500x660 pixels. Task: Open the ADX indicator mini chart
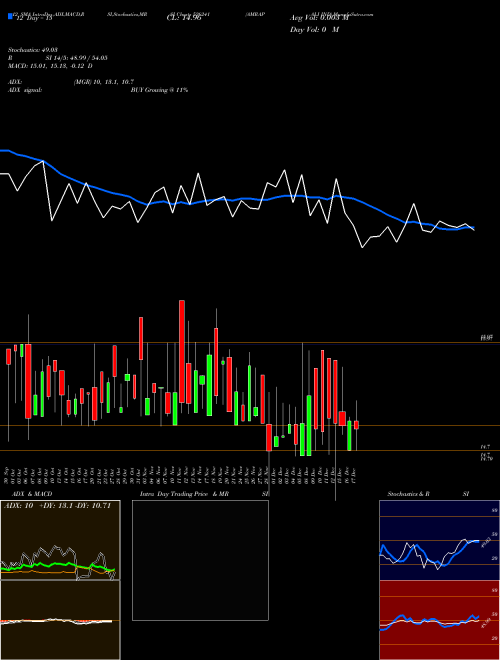60,540
